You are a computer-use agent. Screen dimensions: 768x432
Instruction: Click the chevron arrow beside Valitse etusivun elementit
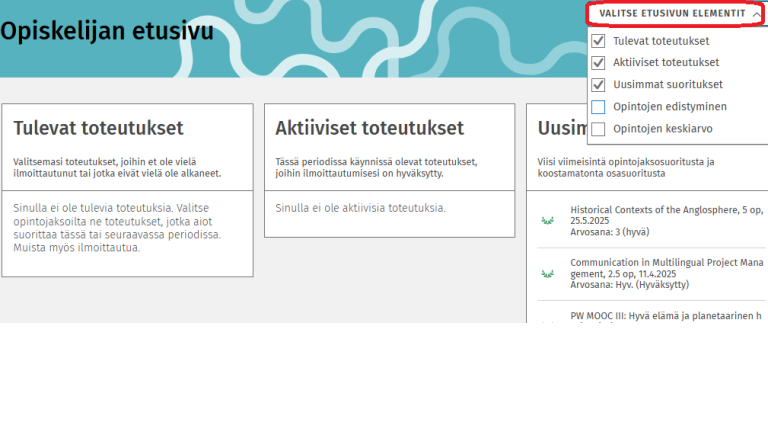tap(755, 14)
